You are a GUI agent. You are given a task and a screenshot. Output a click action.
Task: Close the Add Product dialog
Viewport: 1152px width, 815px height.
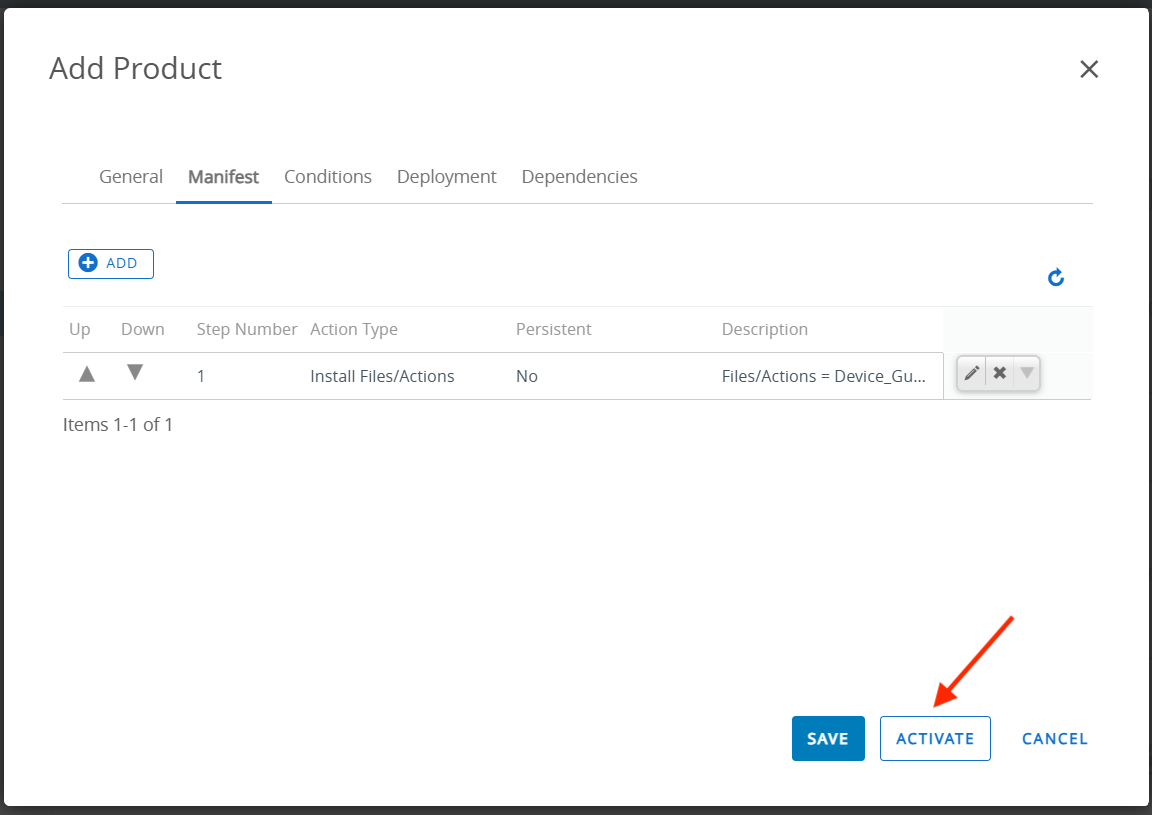[x=1089, y=69]
